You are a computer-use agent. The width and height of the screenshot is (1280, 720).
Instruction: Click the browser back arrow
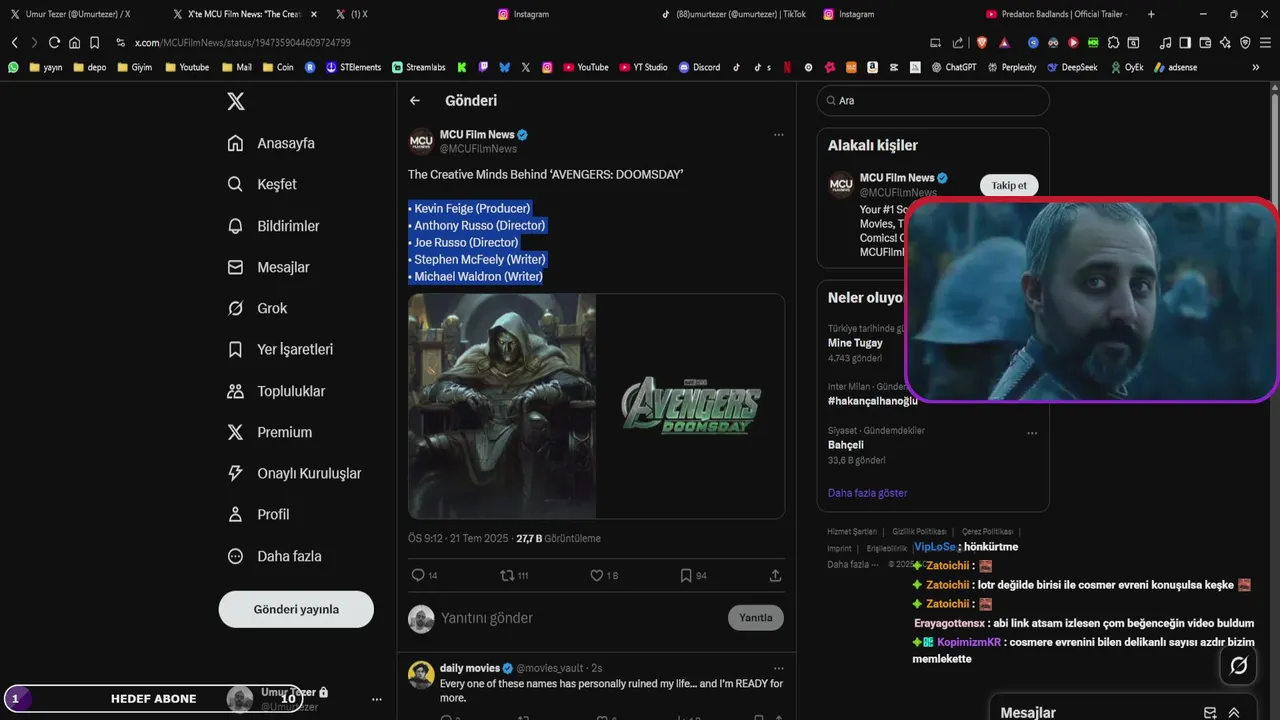(14, 43)
